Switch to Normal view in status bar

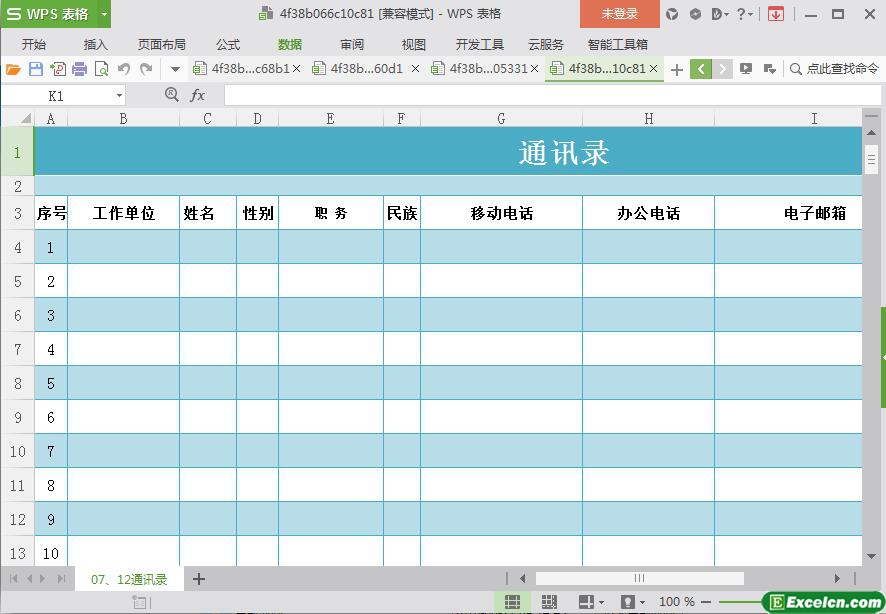pos(512,602)
